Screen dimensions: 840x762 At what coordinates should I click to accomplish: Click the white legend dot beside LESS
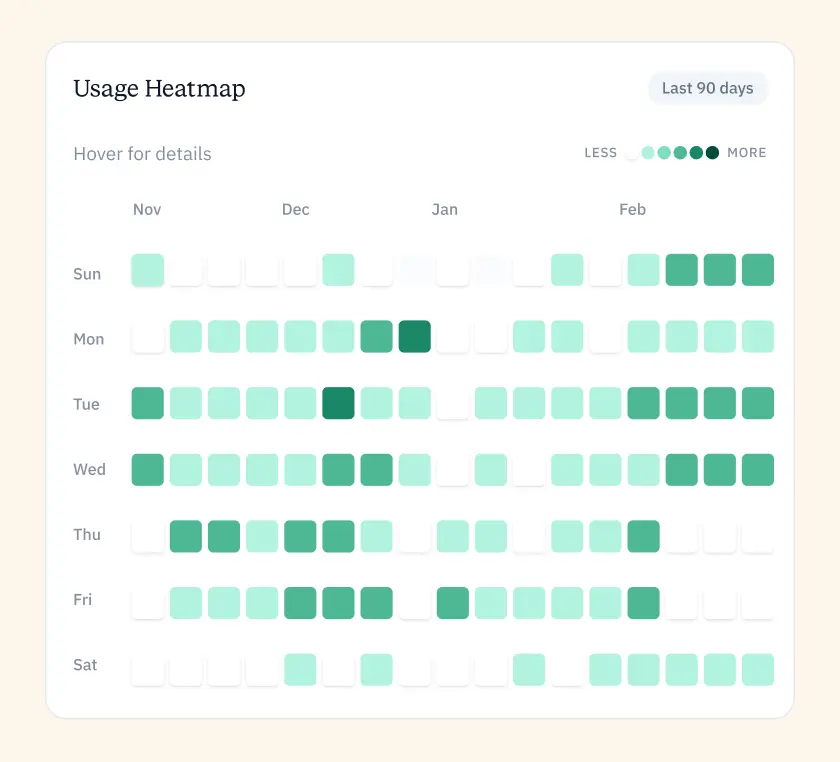[631, 153]
